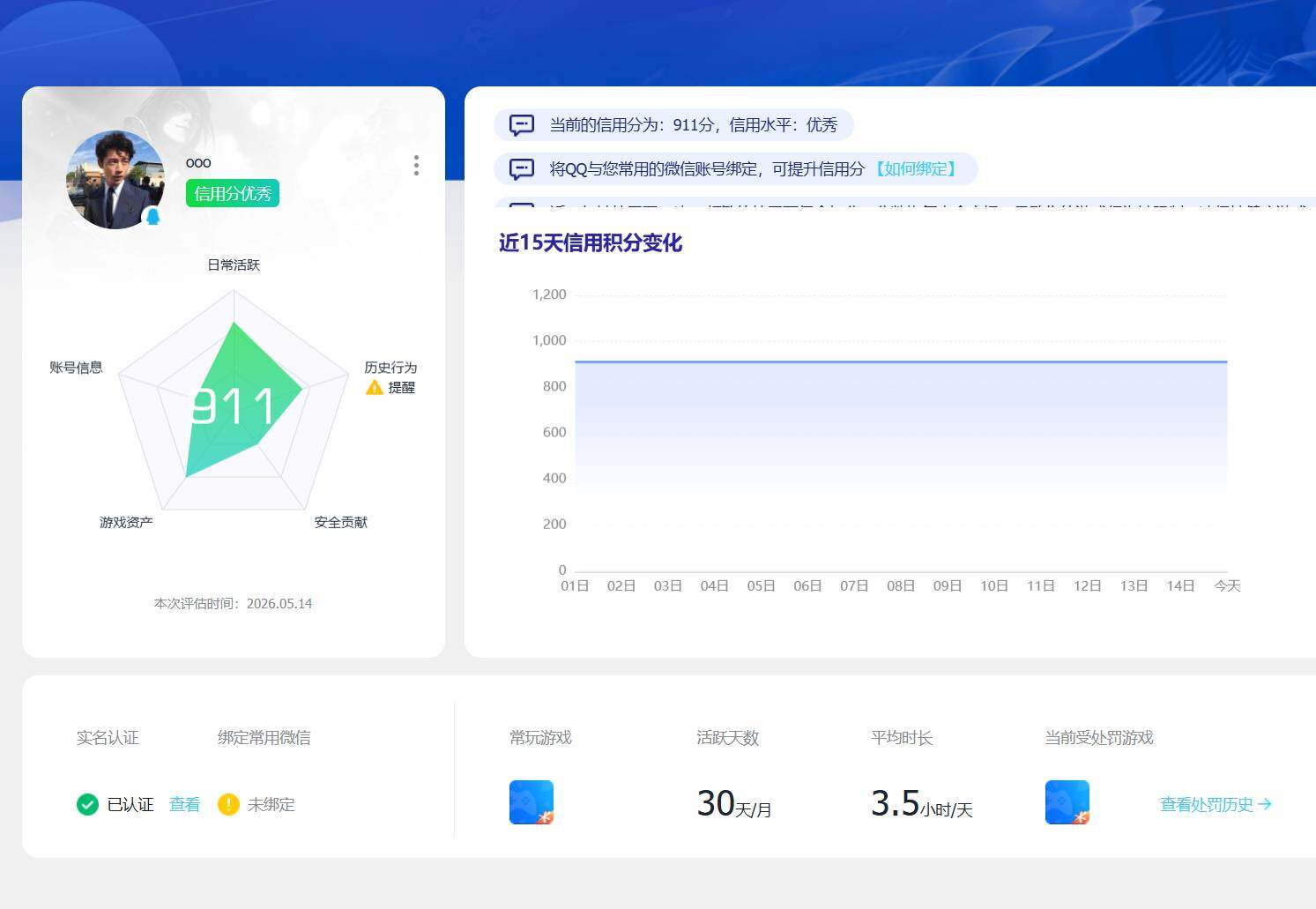Click the 01日 label on chart axis
This screenshot has width=1316, height=909.
(x=575, y=585)
